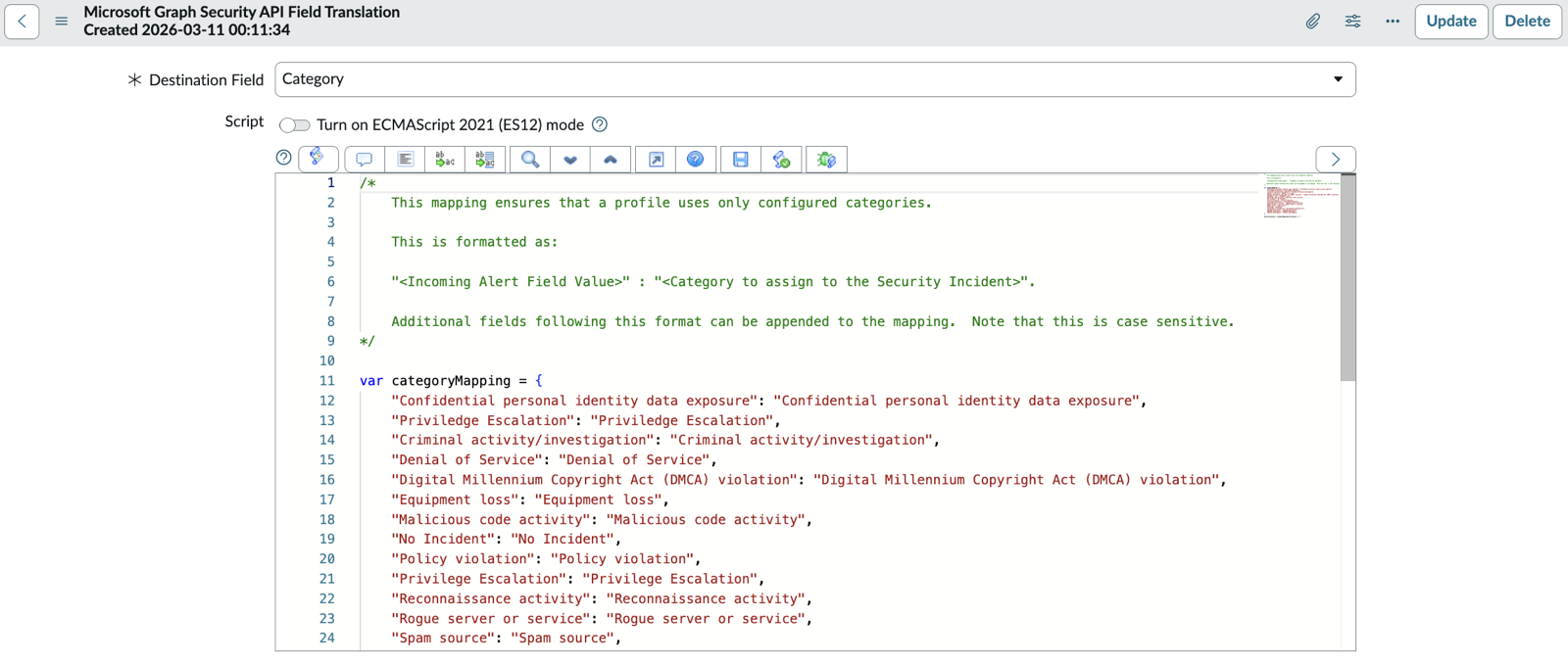Click 'Criminal activity/investigation' mapping line
The width and height of the screenshot is (1568, 666).
point(665,440)
